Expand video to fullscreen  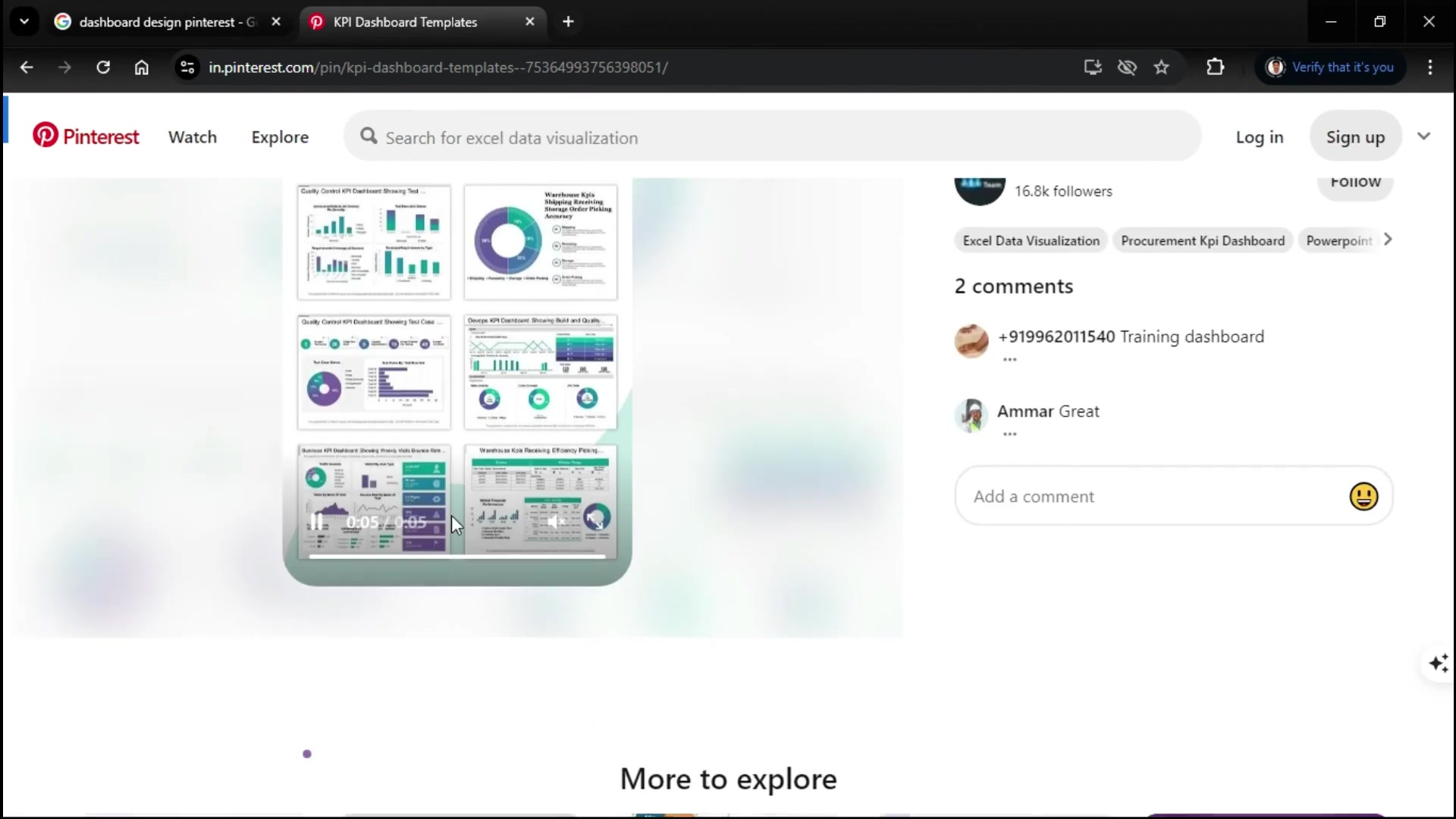pos(595,520)
